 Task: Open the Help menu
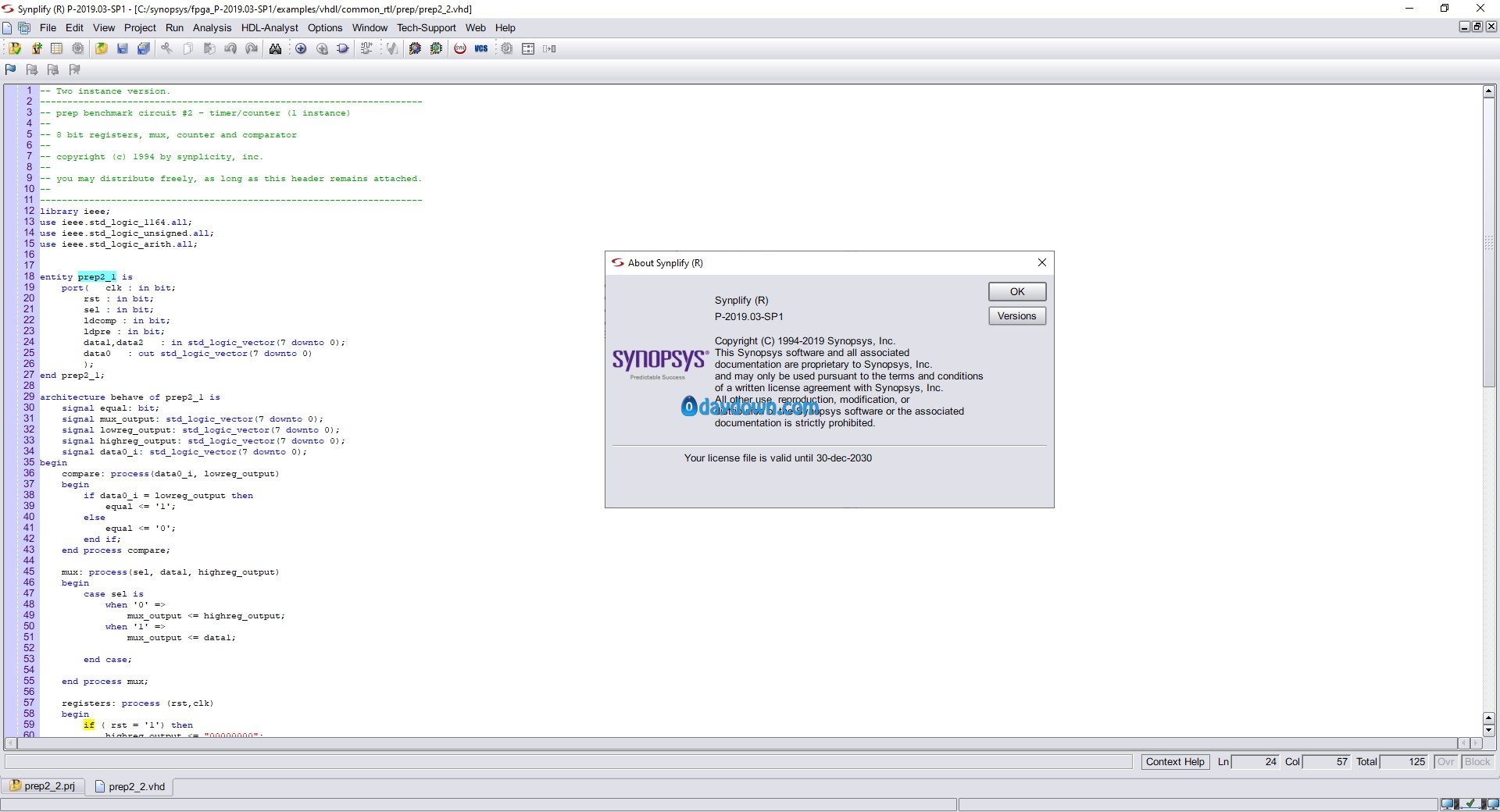[505, 27]
